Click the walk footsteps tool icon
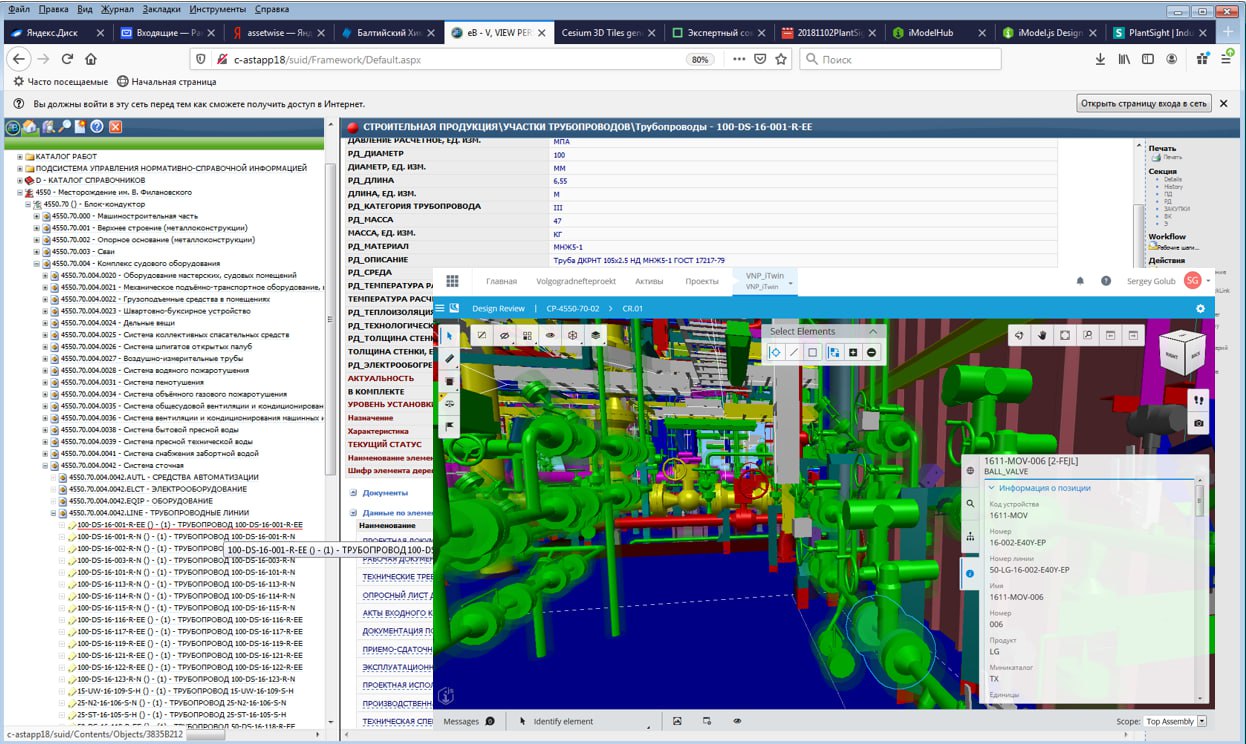 point(1198,399)
